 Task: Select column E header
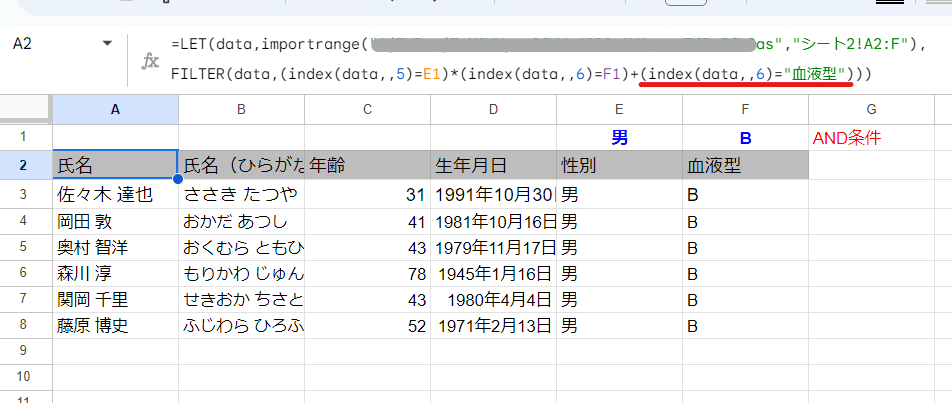(619, 110)
